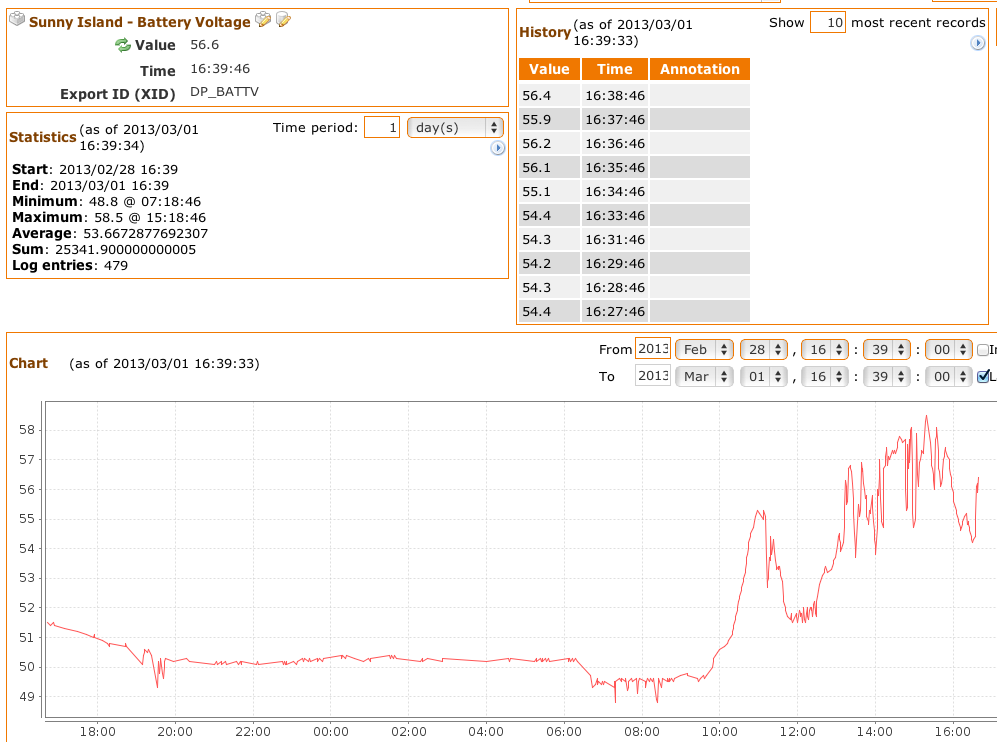Click the Annotation column header in History
The width and height of the screenshot is (997, 742).
[x=700, y=69]
